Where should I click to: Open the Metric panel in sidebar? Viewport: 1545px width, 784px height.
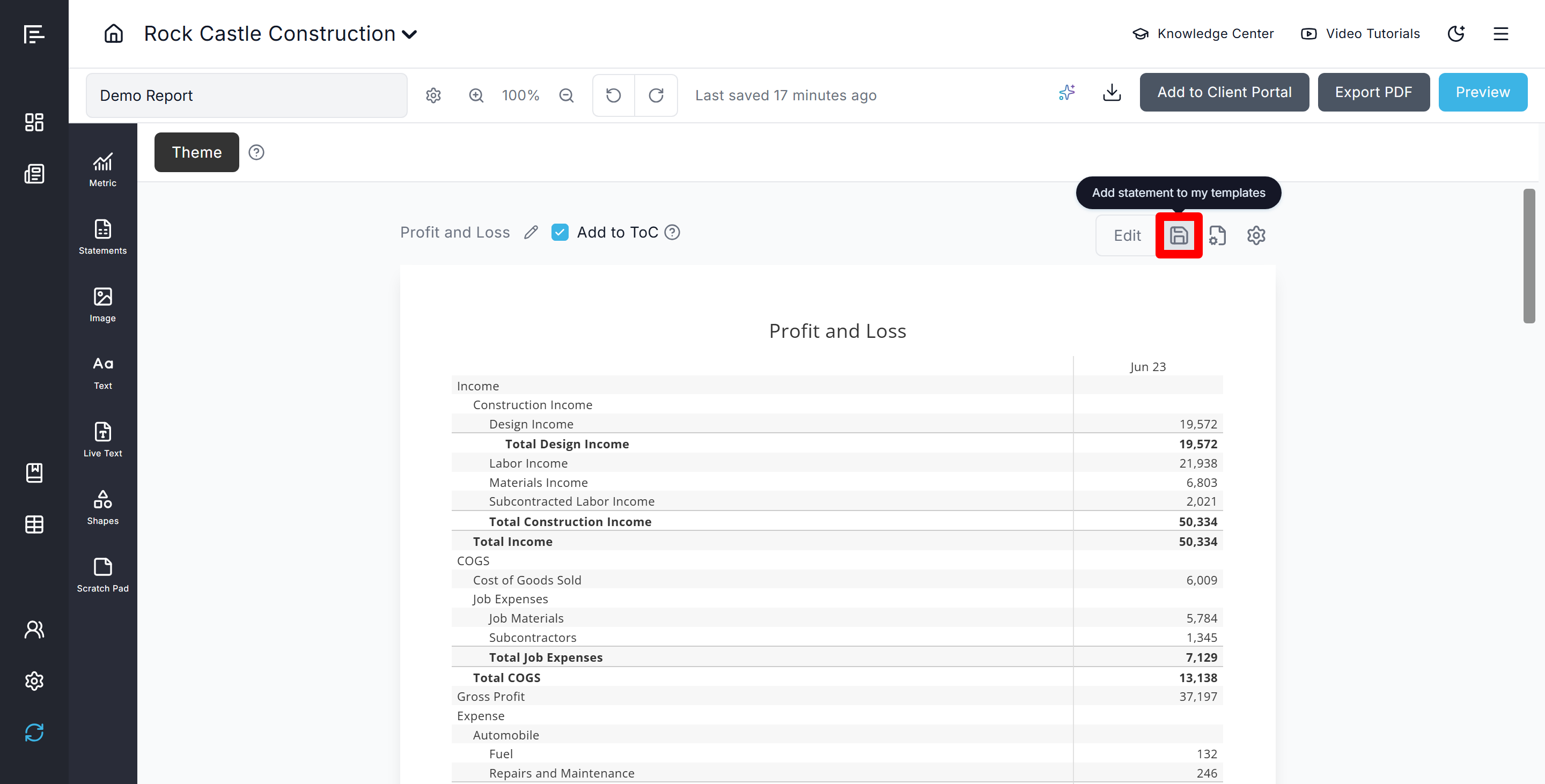(x=102, y=169)
